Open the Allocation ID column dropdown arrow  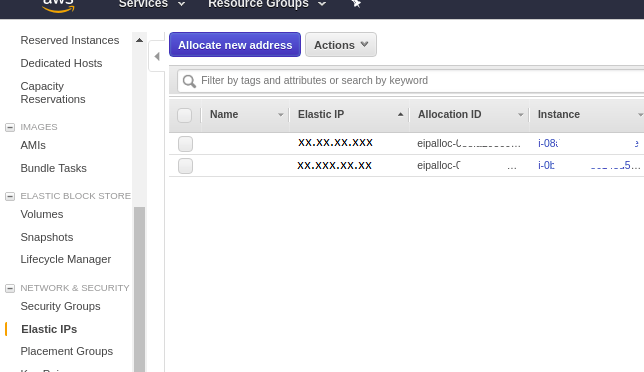point(521,115)
